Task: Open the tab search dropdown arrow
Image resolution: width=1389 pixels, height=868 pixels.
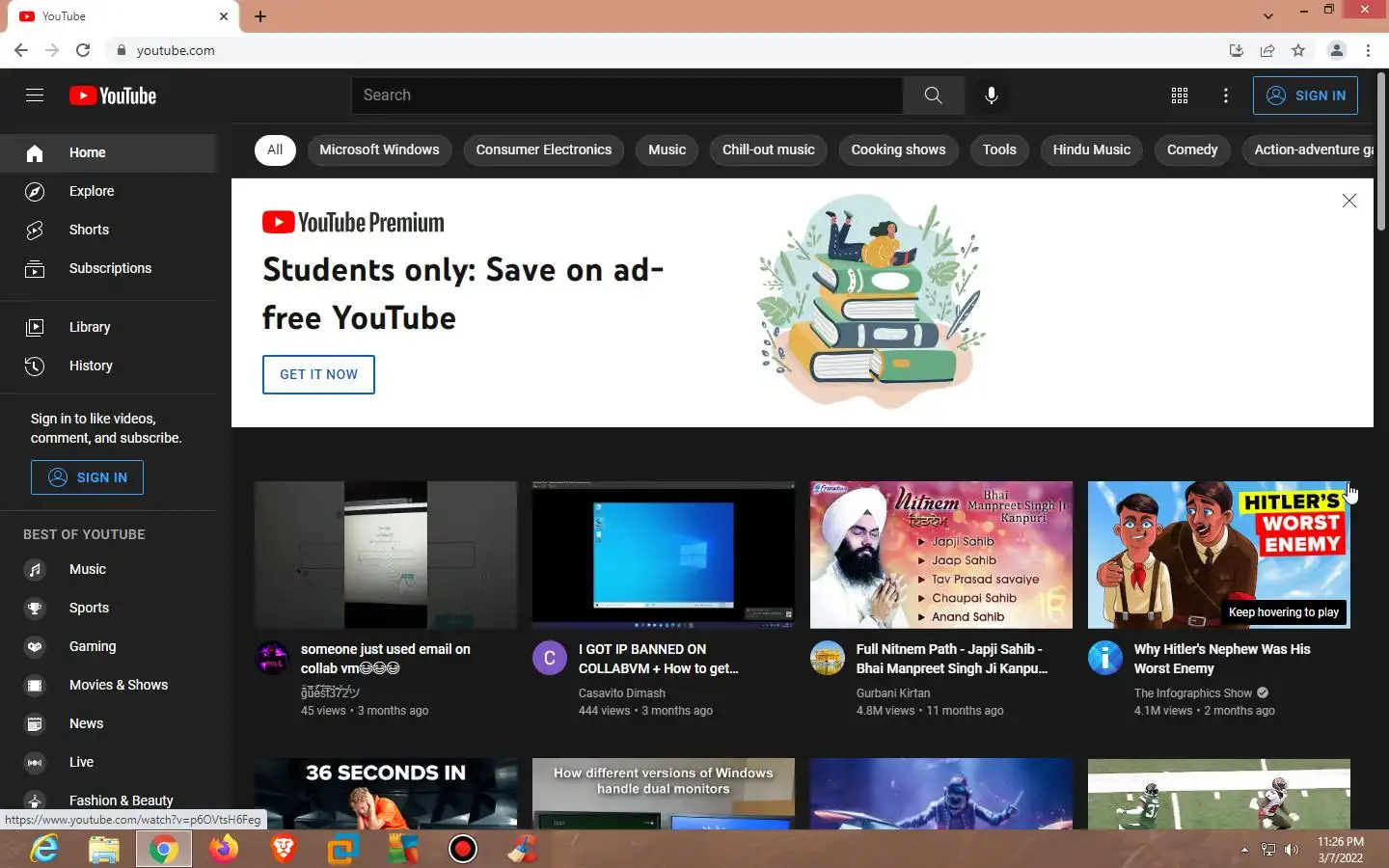Action: 1268,15
